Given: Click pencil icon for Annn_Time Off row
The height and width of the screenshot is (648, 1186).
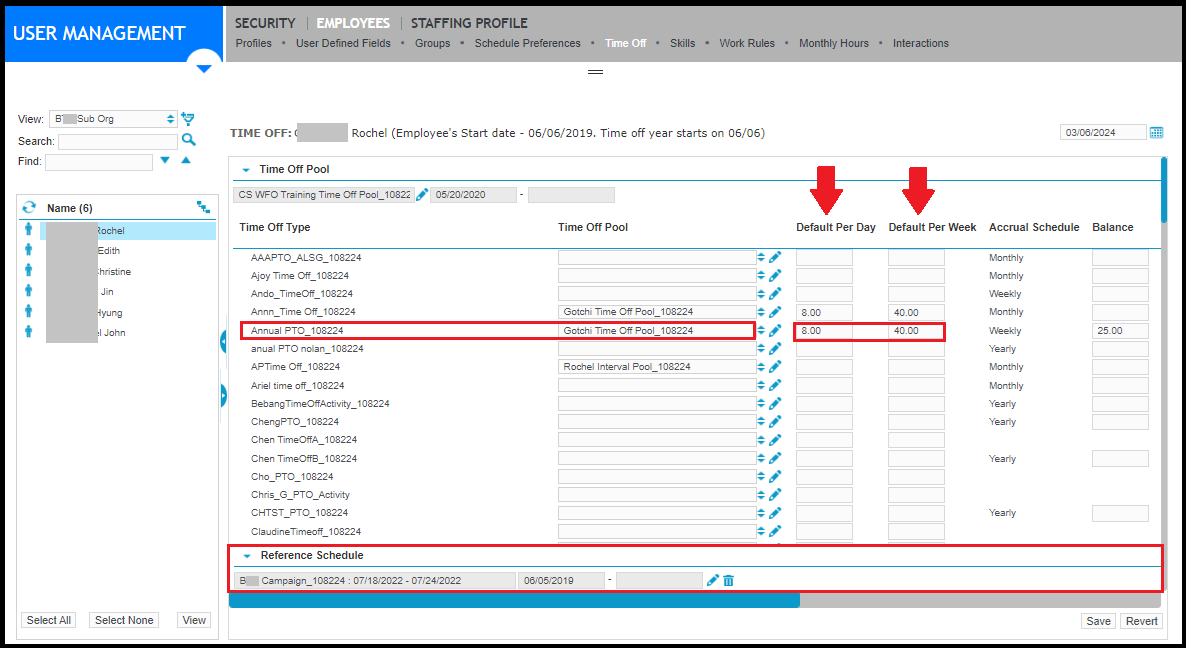Looking at the screenshot, I should 775,312.
